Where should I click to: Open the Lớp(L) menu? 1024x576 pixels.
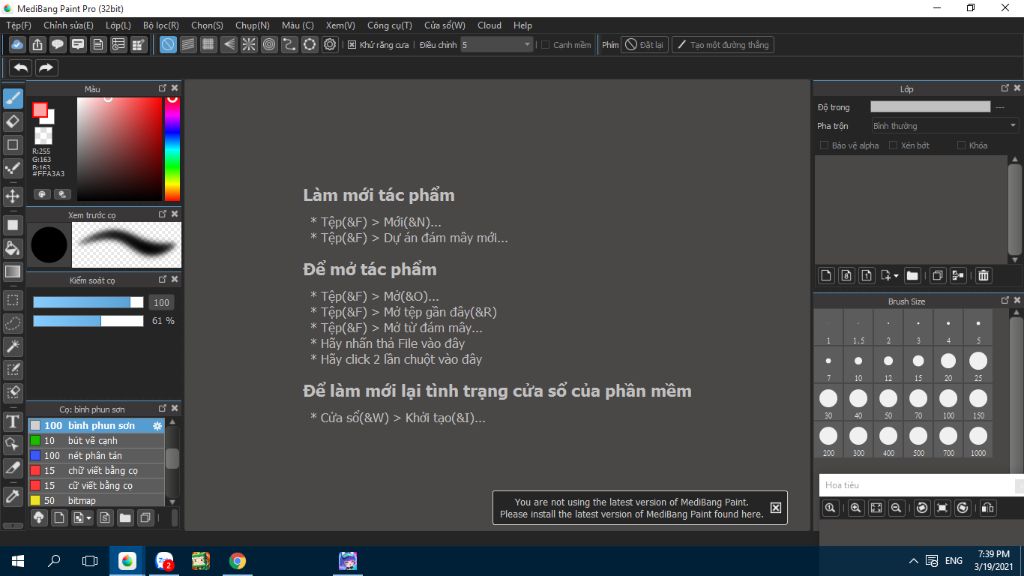point(118,25)
